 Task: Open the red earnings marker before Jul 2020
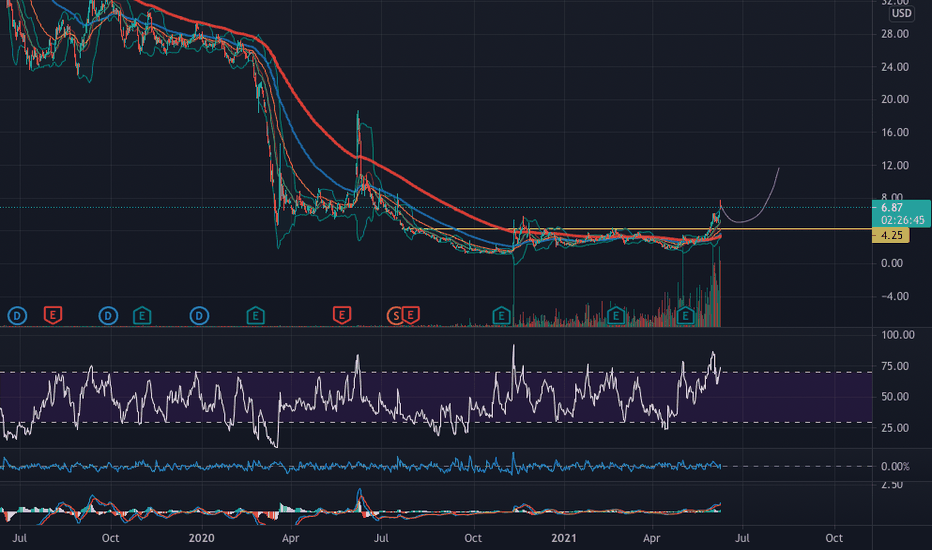click(342, 315)
